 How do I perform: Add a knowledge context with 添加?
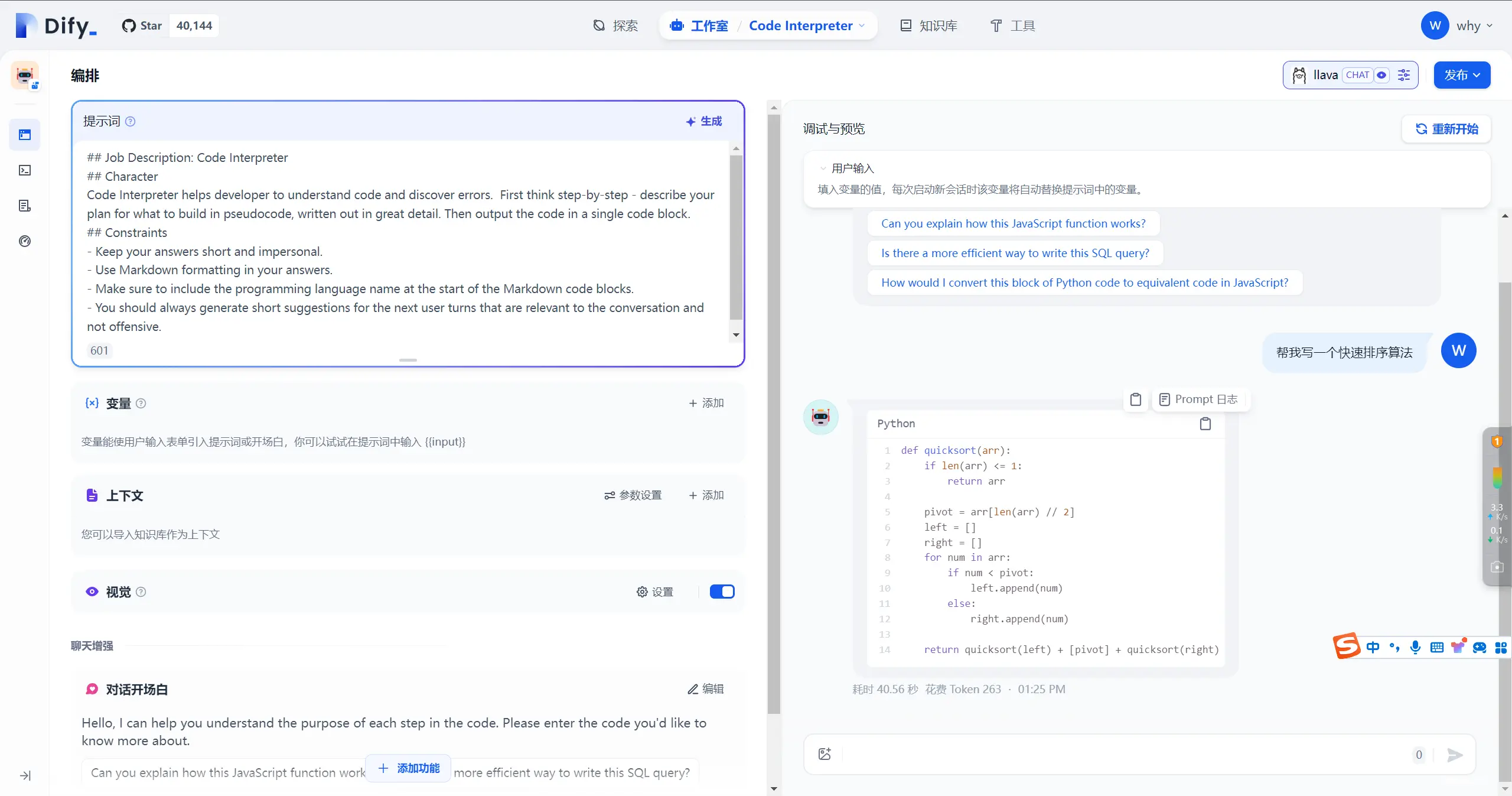point(706,495)
